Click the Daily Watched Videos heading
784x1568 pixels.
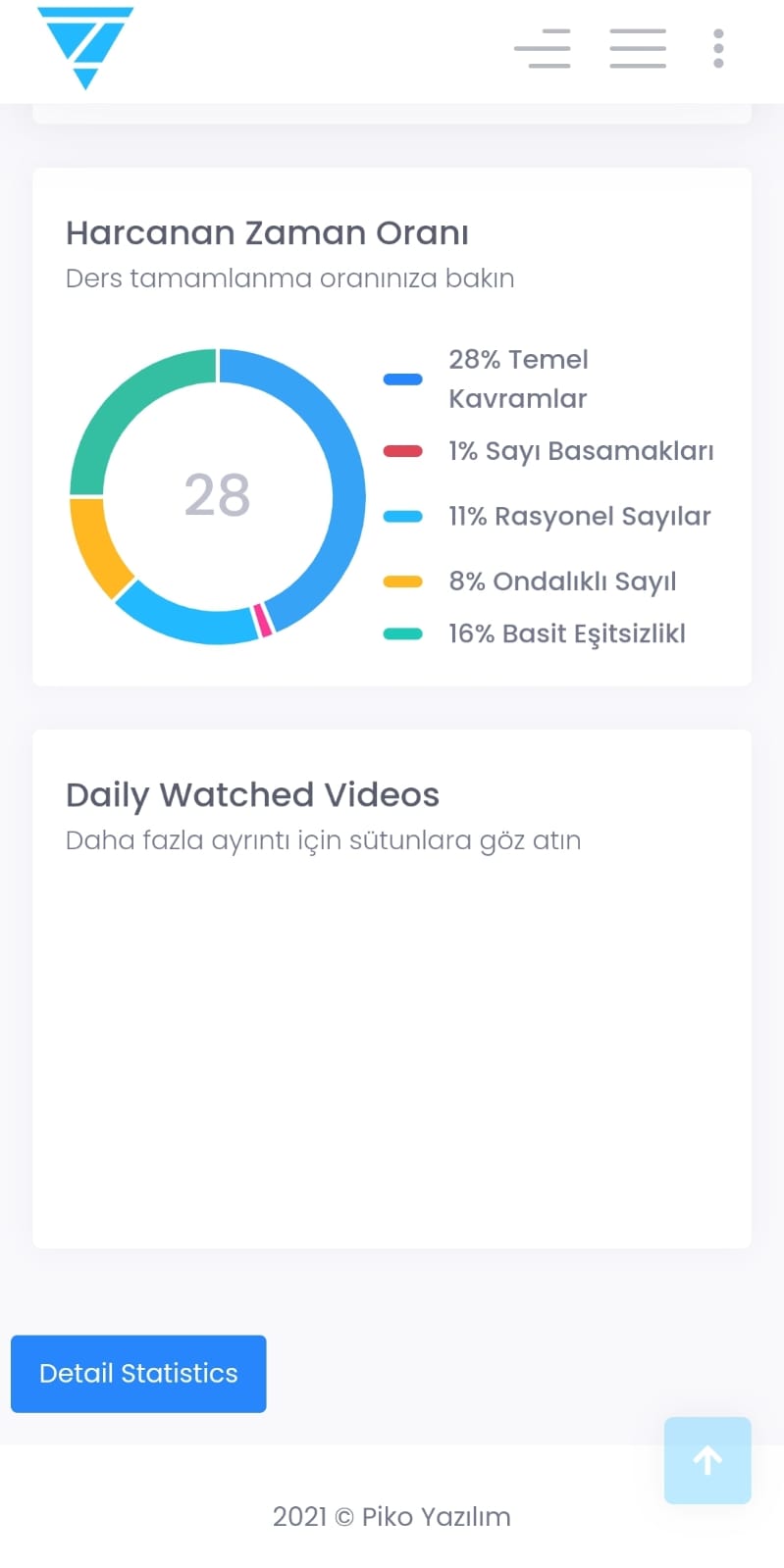pyautogui.click(x=252, y=794)
